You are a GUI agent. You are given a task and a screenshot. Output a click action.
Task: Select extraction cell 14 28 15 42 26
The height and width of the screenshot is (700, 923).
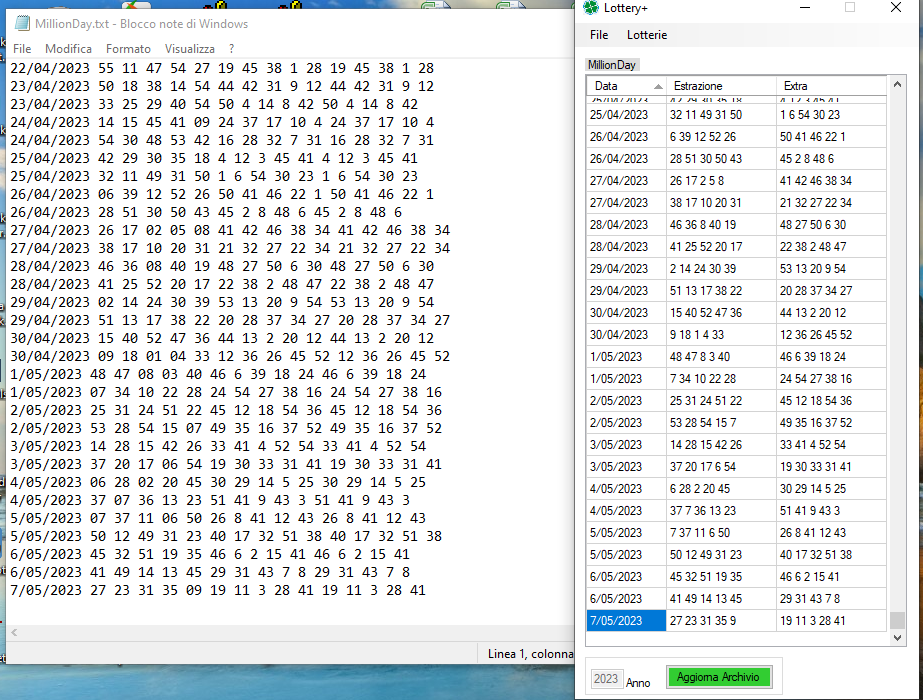(721, 445)
